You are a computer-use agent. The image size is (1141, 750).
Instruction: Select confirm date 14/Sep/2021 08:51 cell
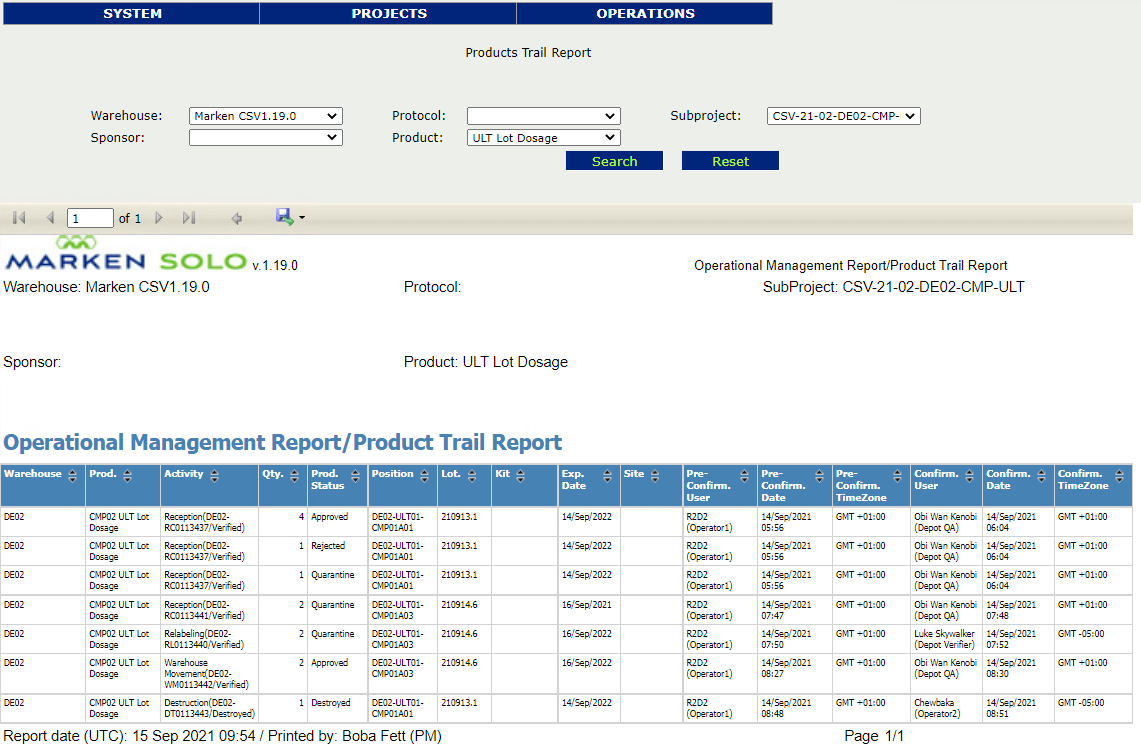click(x=1018, y=709)
